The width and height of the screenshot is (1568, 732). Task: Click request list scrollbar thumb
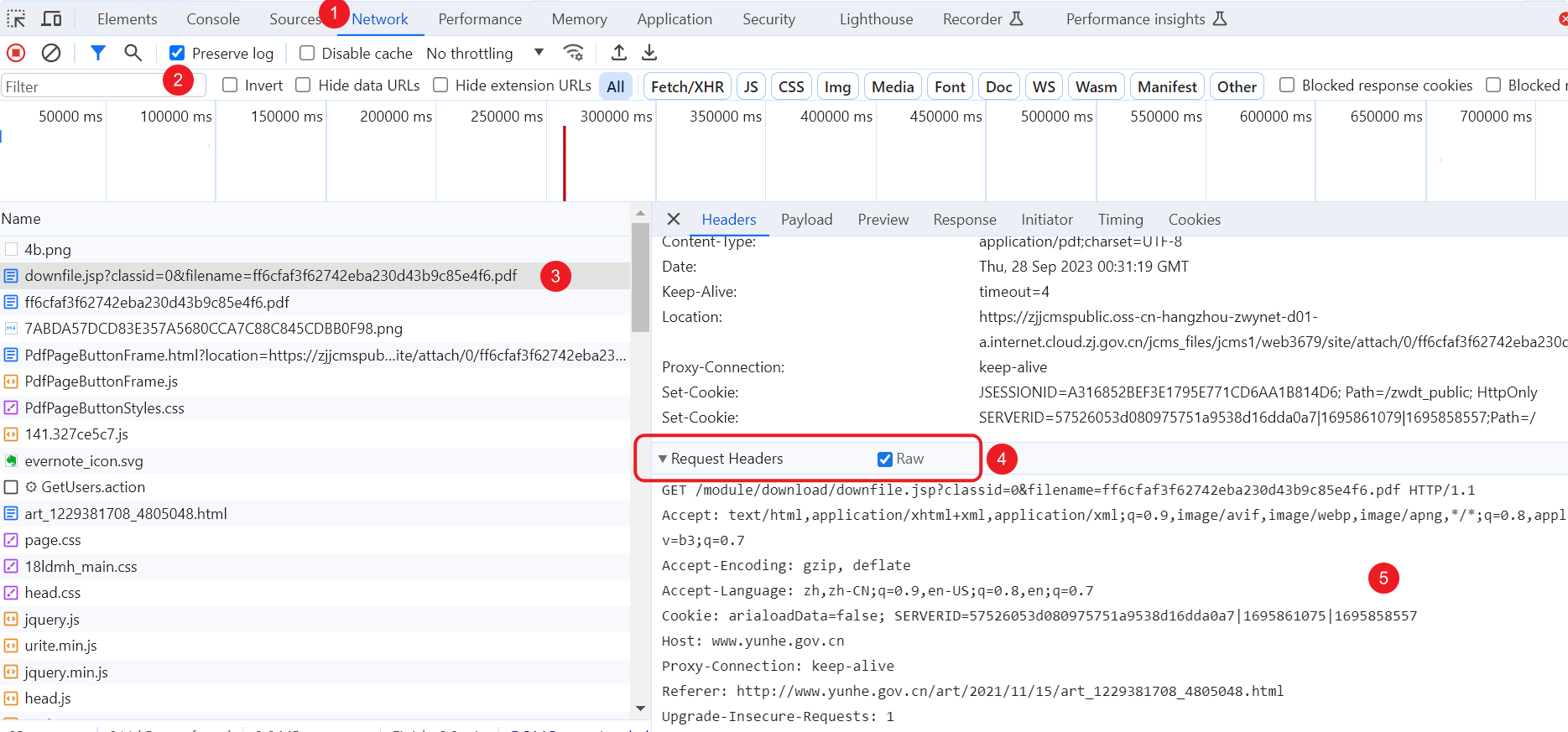tap(640, 277)
